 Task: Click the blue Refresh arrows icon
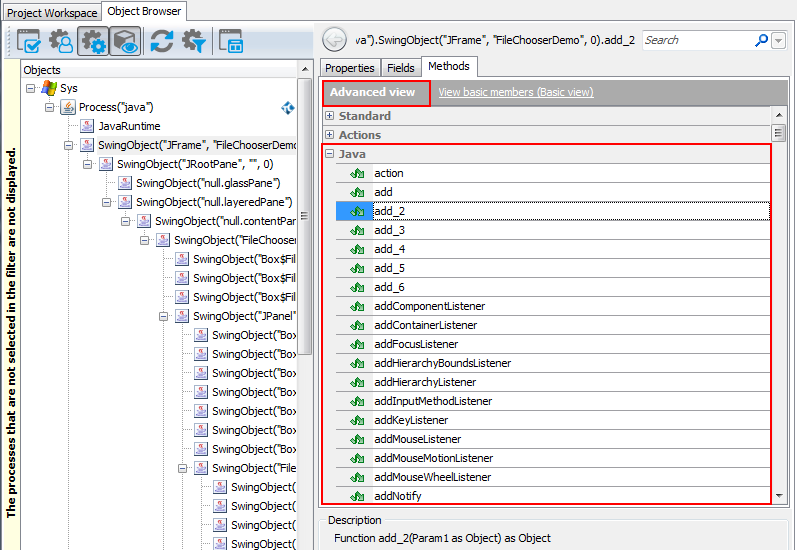[161, 41]
